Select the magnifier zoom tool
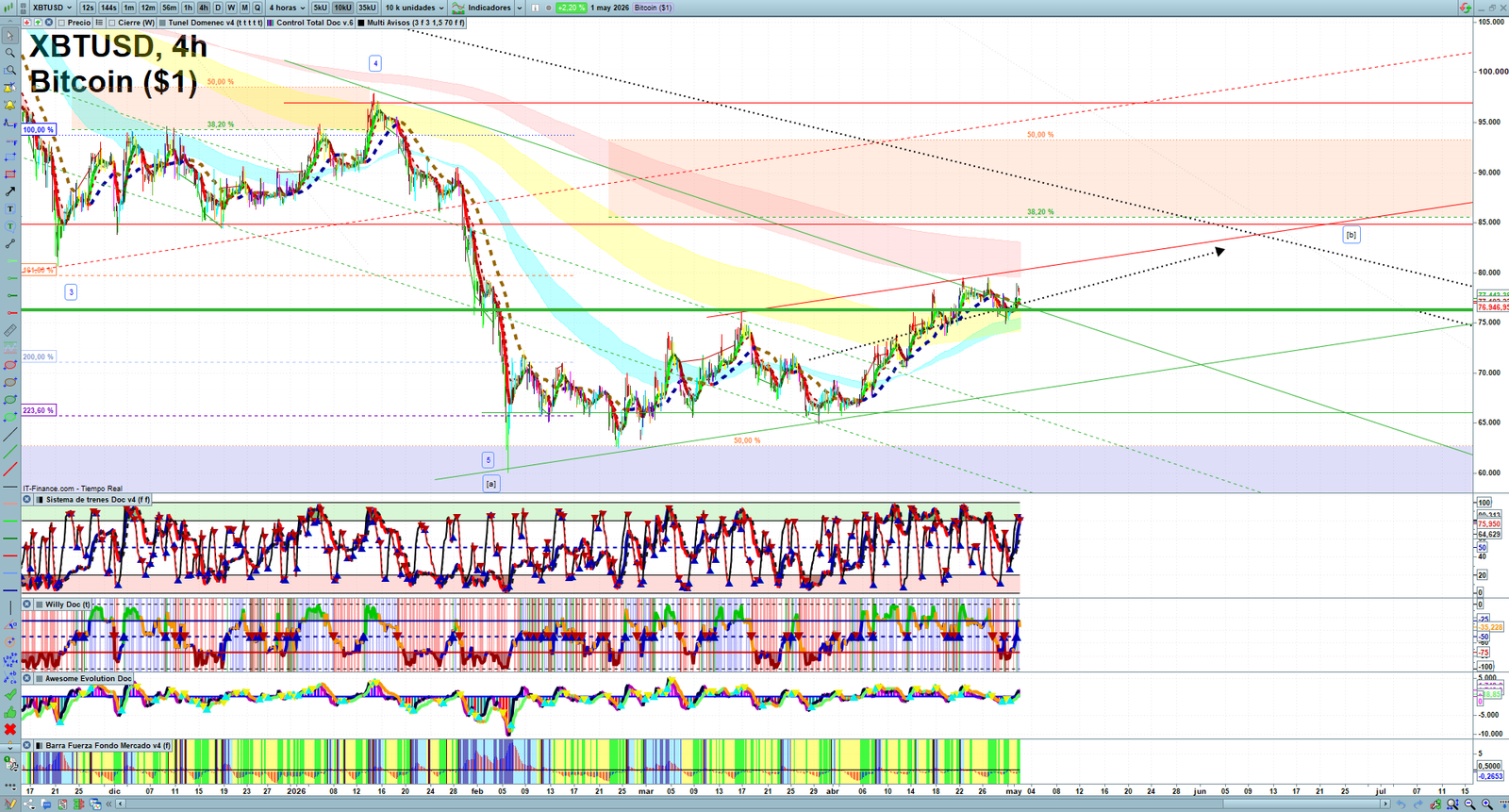The height and width of the screenshot is (812, 1509). pyautogui.click(x=10, y=53)
